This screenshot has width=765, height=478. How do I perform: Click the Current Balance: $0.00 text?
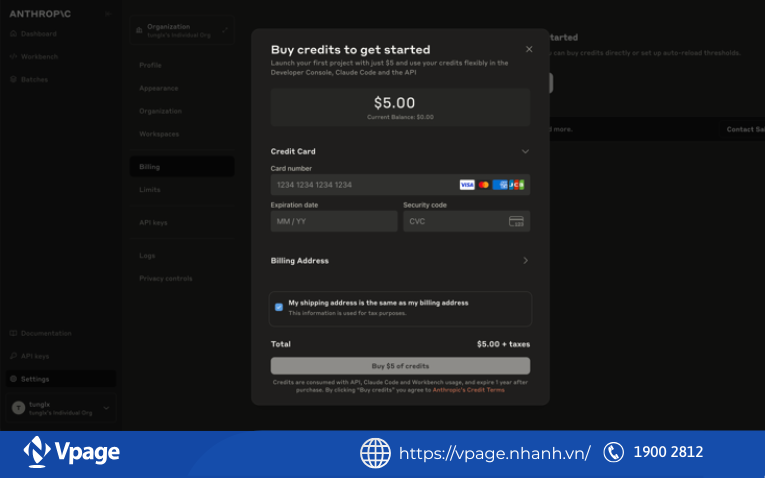[x=400, y=117]
